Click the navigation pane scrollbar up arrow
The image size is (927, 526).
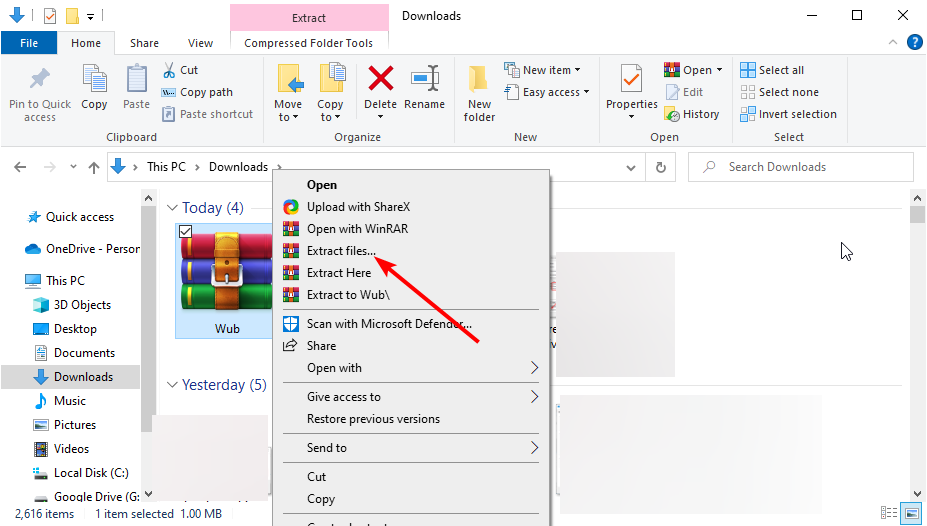(x=148, y=199)
